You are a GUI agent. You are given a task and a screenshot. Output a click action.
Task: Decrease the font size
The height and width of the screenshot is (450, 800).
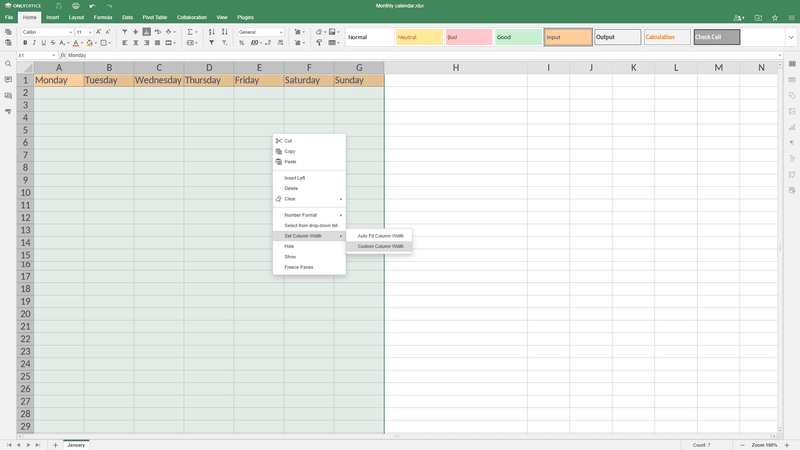108,32
